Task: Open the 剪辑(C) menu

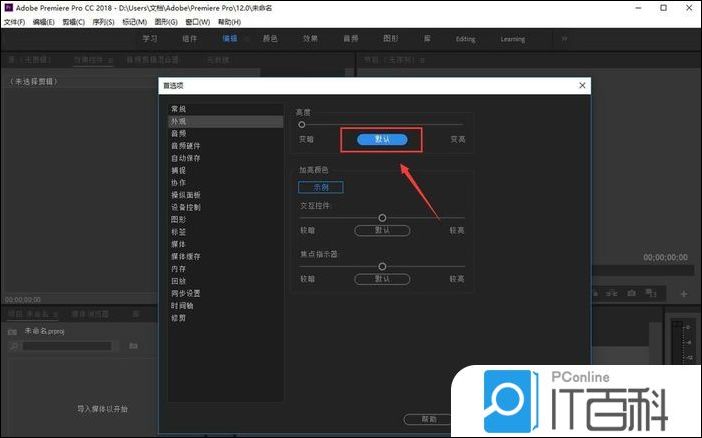Action: coord(73,22)
